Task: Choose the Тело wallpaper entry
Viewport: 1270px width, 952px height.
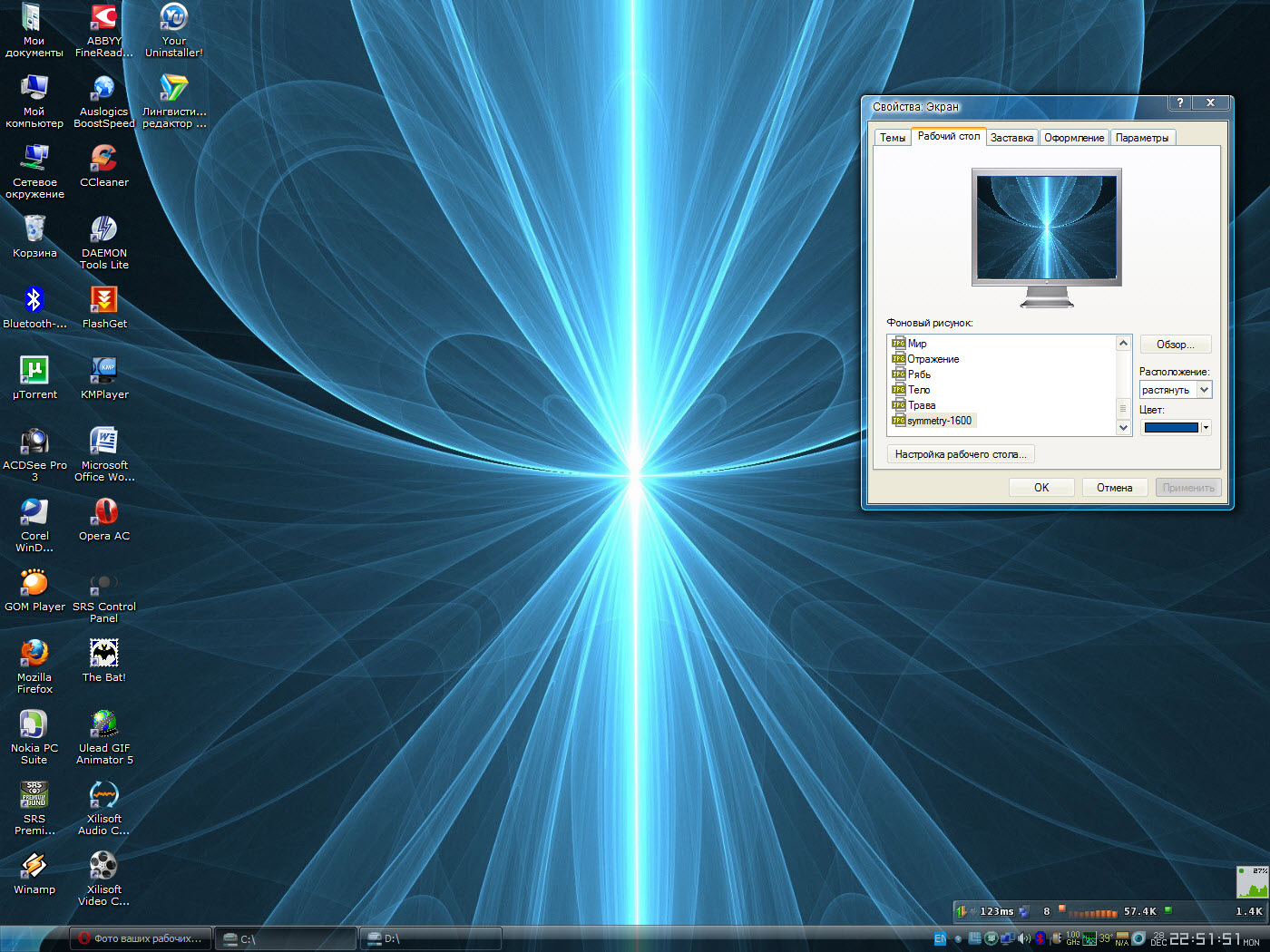Action: pyautogui.click(x=911, y=390)
